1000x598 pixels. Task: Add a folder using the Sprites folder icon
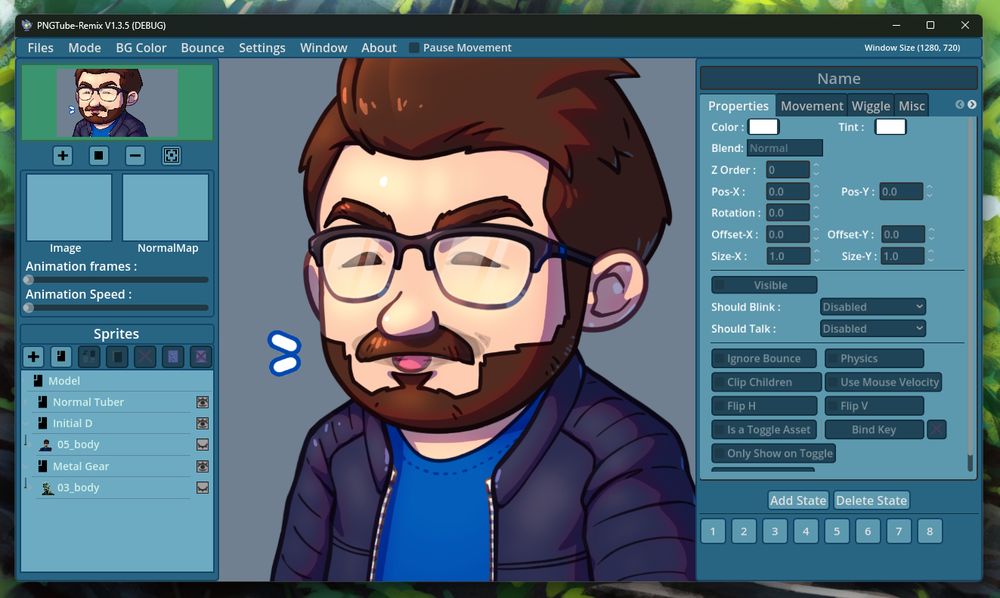(x=61, y=357)
